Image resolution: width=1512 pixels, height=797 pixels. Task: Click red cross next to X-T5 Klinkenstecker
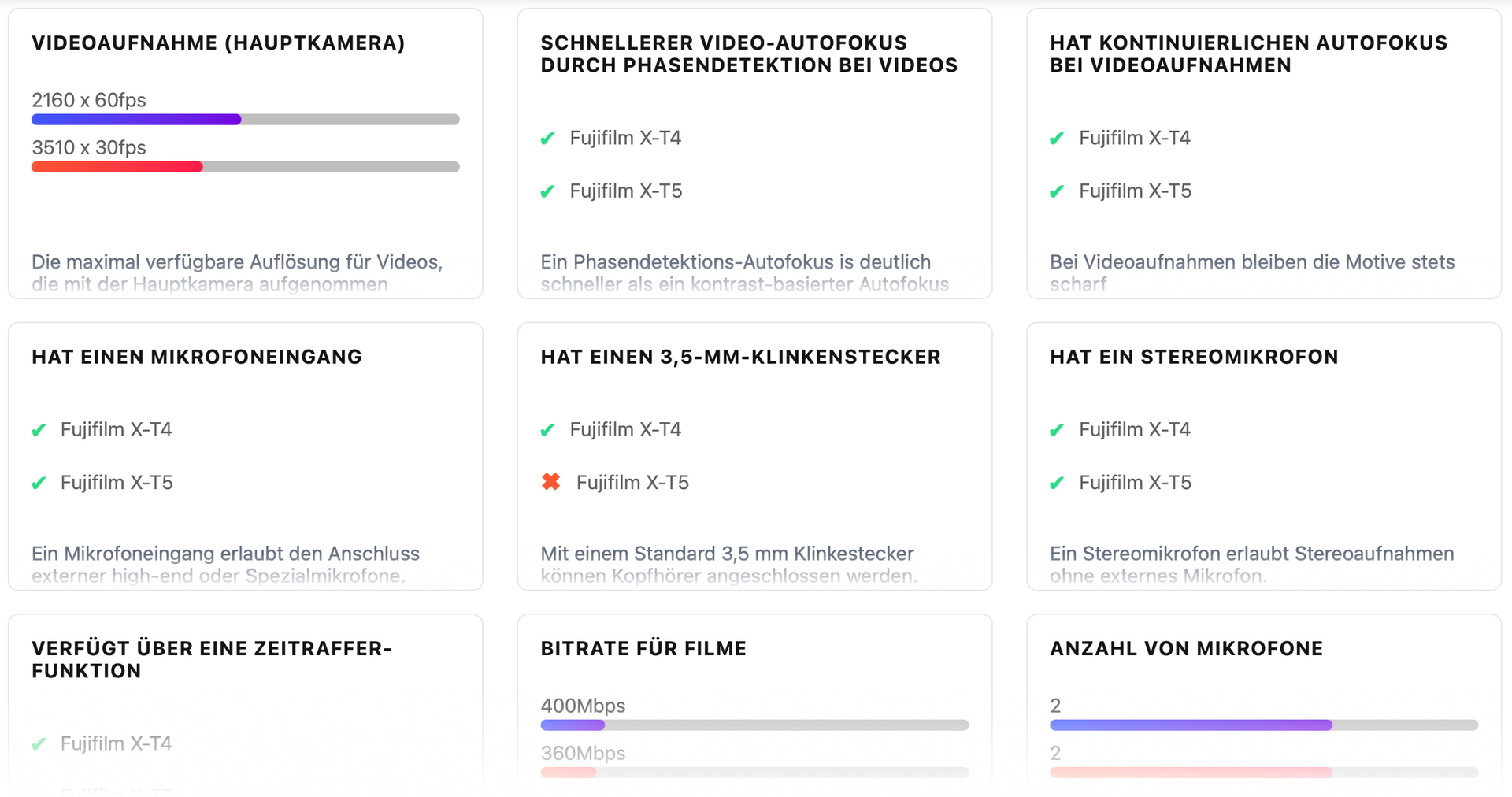point(550,482)
